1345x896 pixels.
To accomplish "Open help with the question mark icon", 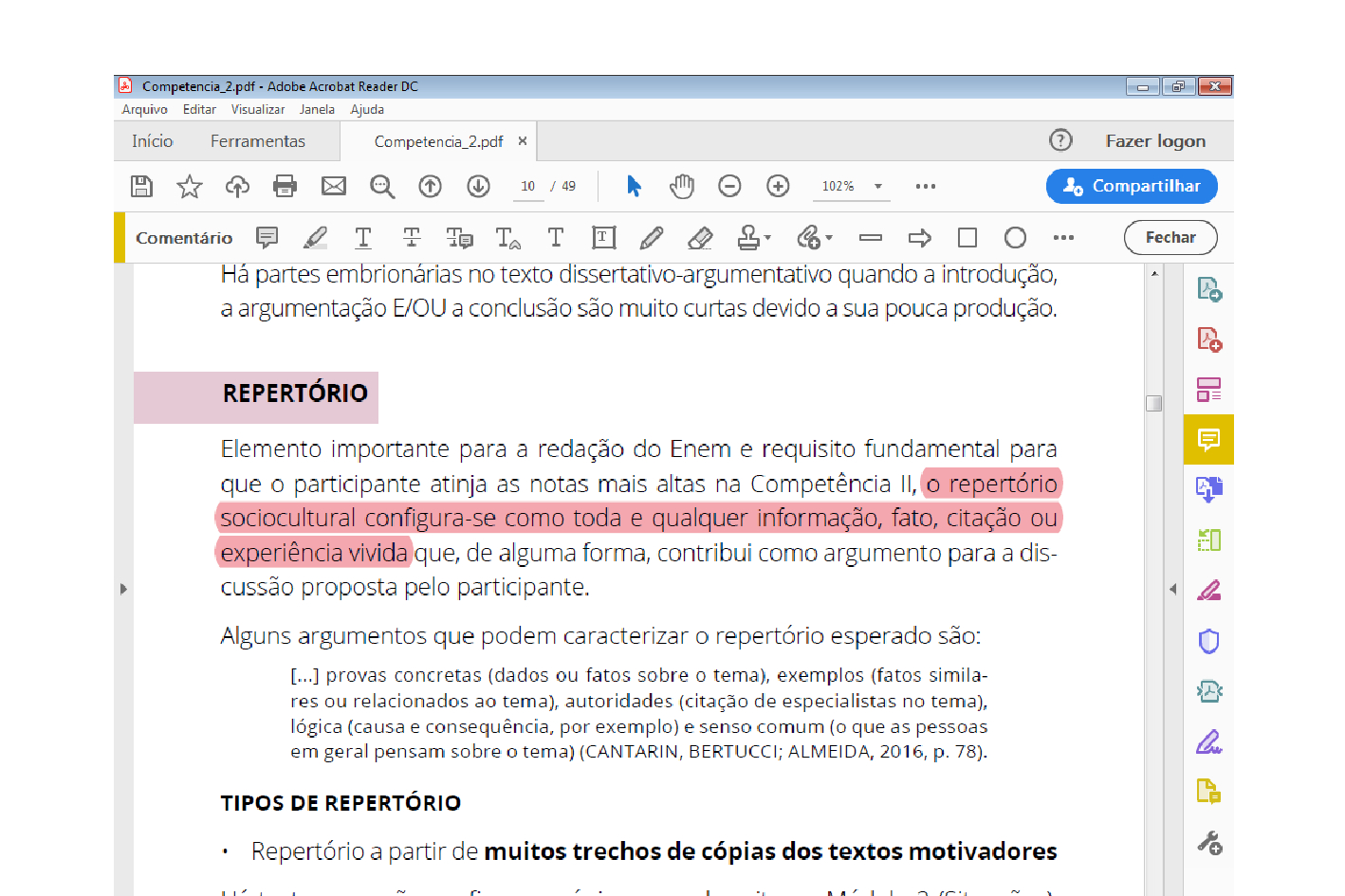I will [x=1060, y=140].
